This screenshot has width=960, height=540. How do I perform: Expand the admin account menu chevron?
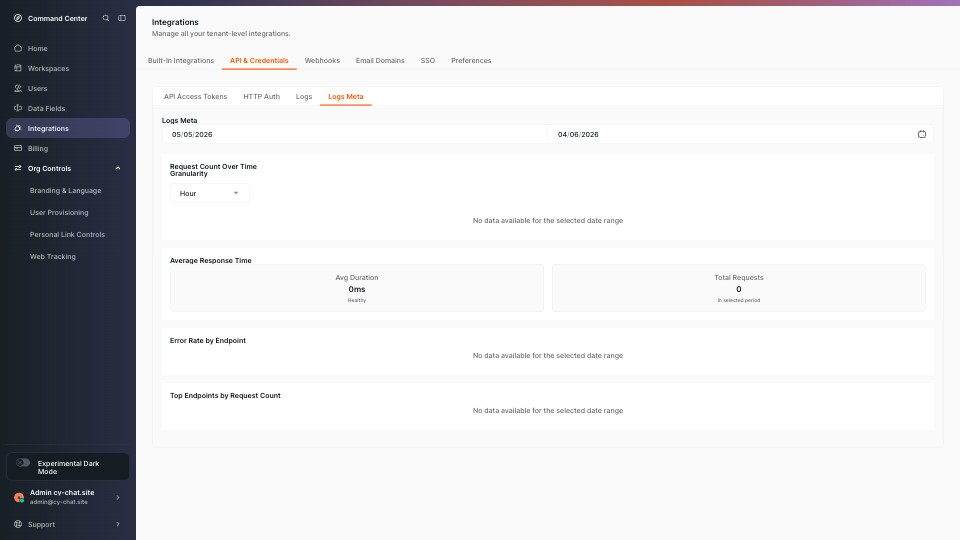[118, 497]
